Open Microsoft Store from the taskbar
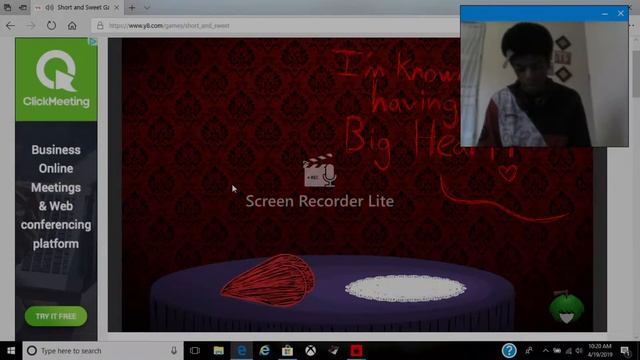640x360 pixels. point(287,351)
